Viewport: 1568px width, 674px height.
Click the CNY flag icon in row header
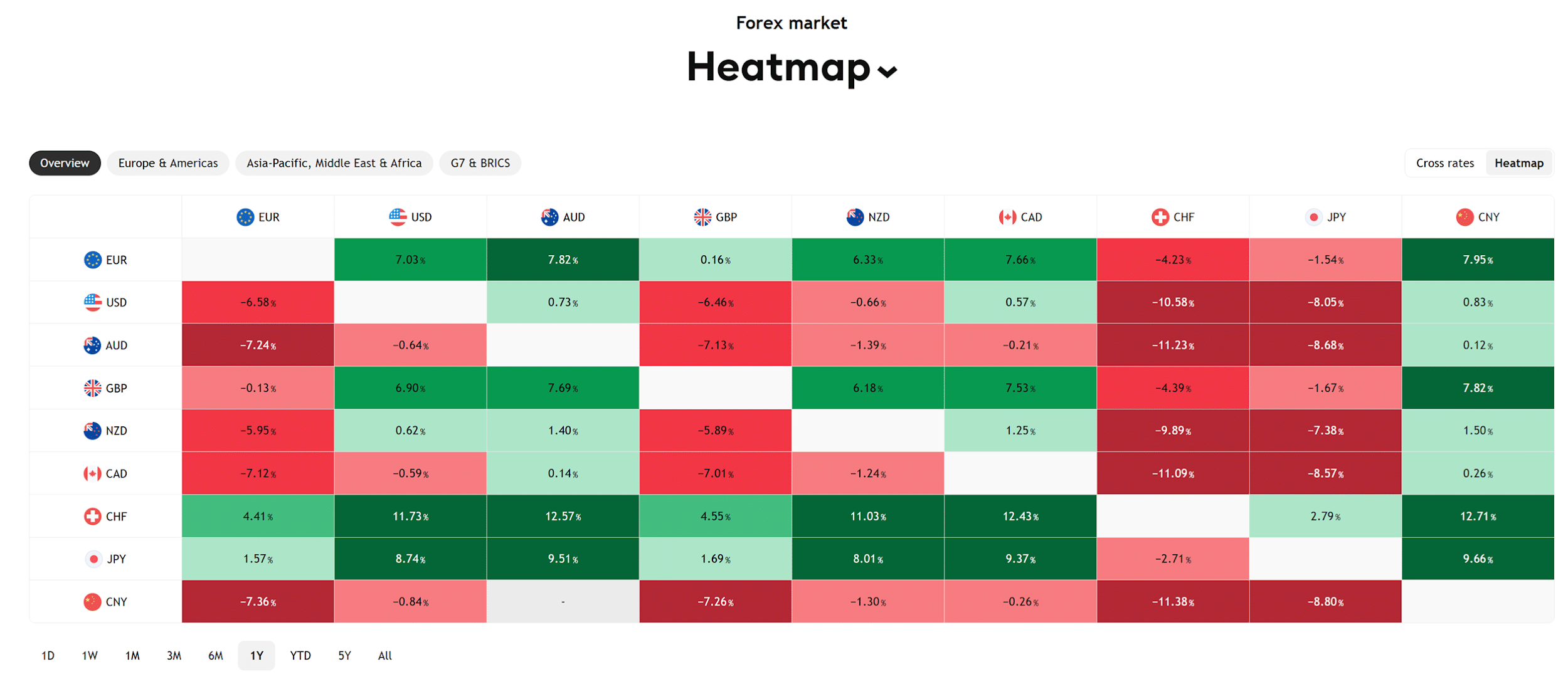tap(92, 601)
